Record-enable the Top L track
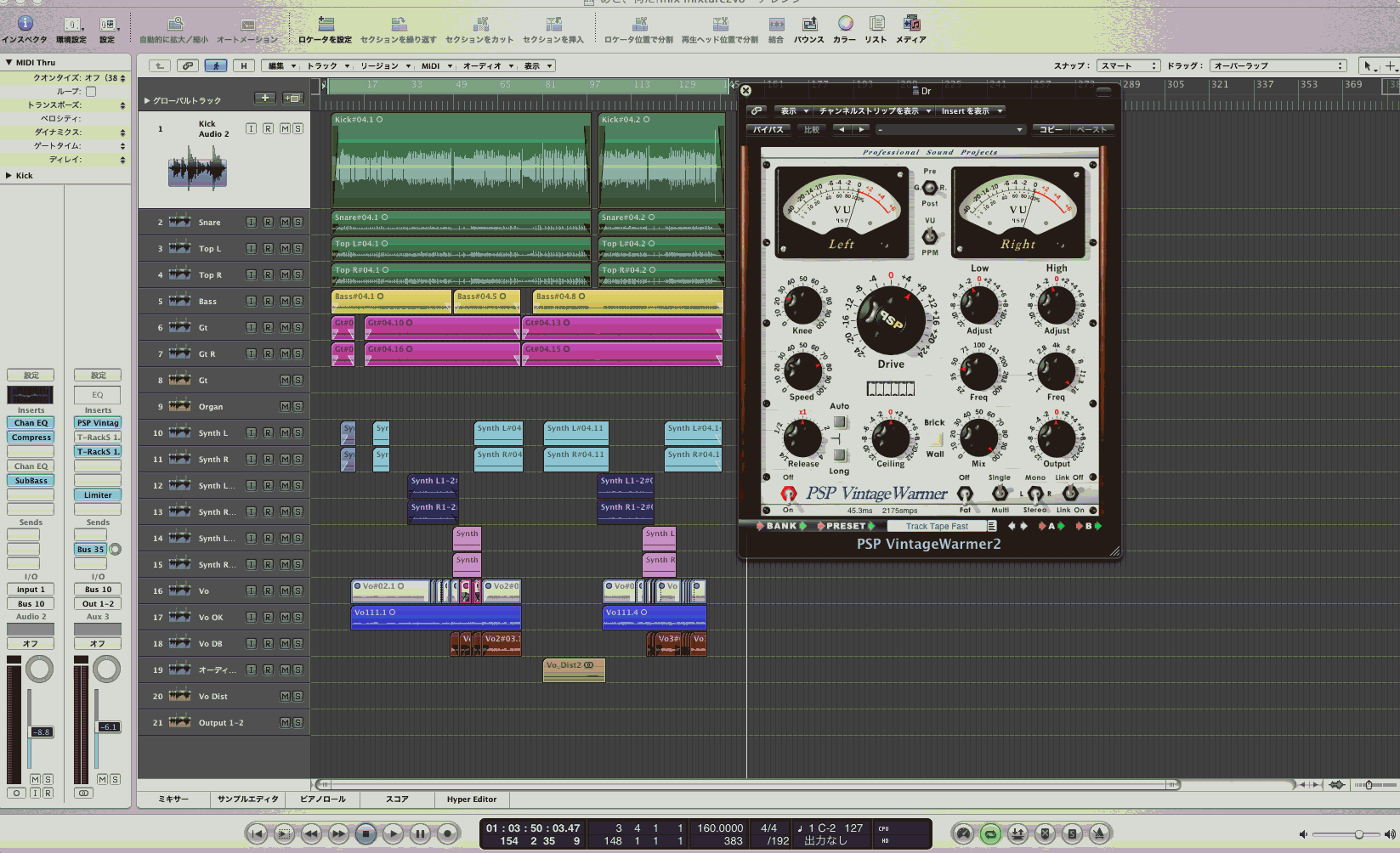 (268, 248)
